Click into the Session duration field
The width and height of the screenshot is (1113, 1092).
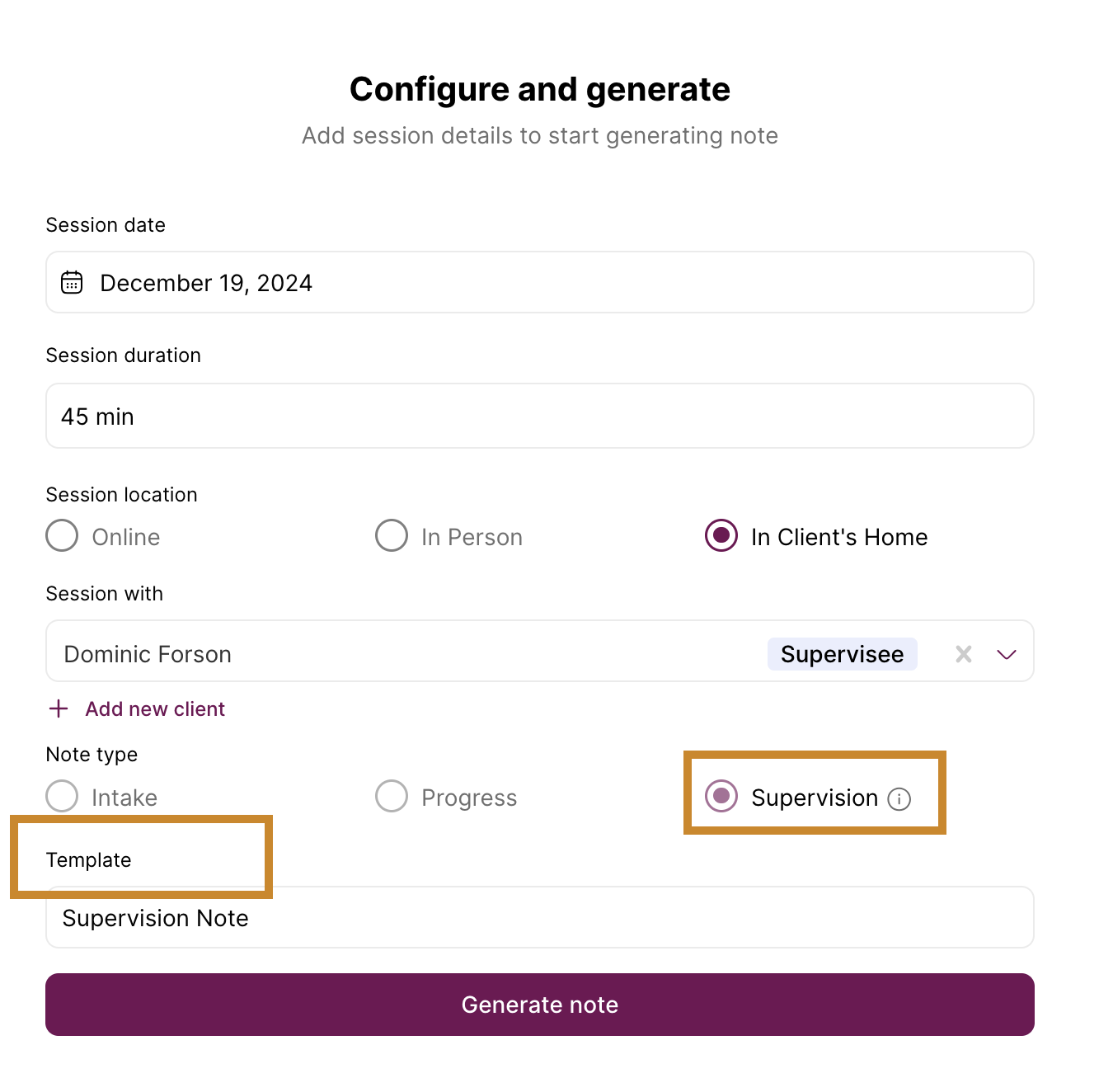tap(540, 416)
